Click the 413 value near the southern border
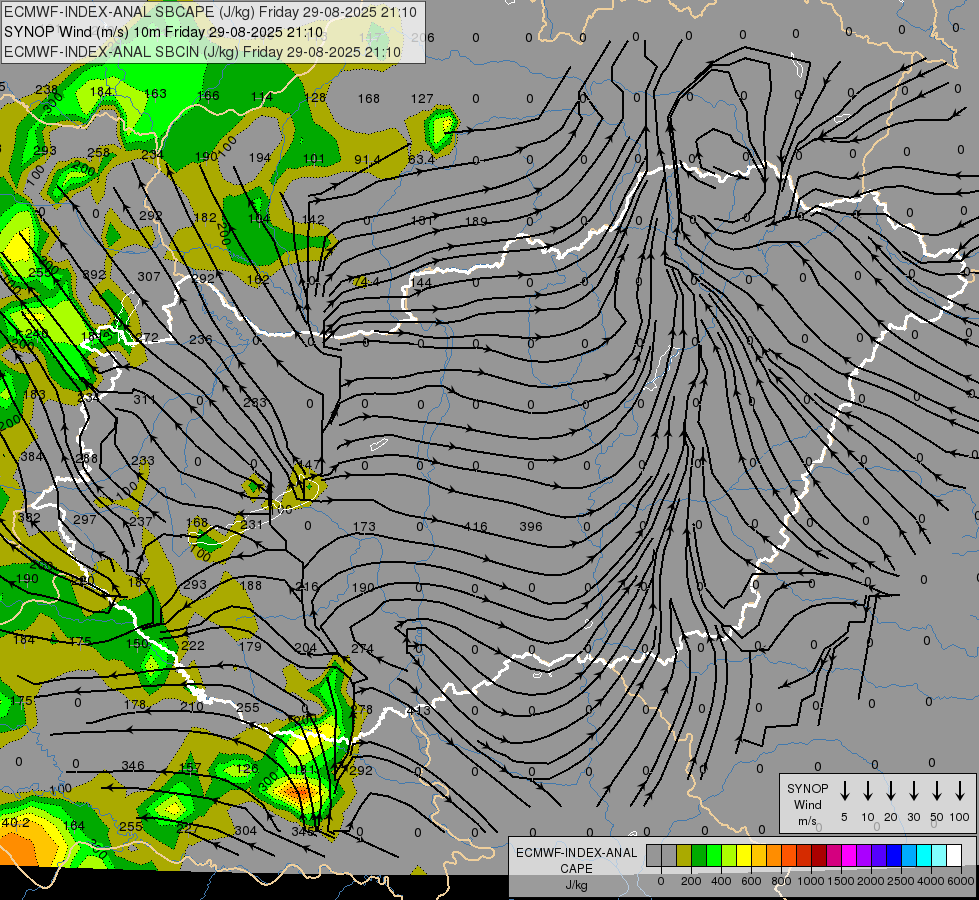The height and width of the screenshot is (900, 979). pyautogui.click(x=418, y=710)
